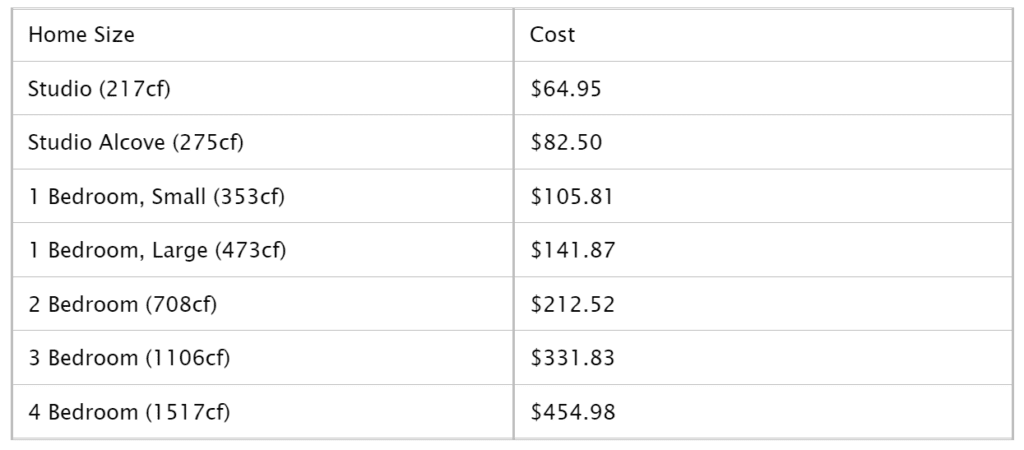Click the Home Size column header

coord(263,35)
